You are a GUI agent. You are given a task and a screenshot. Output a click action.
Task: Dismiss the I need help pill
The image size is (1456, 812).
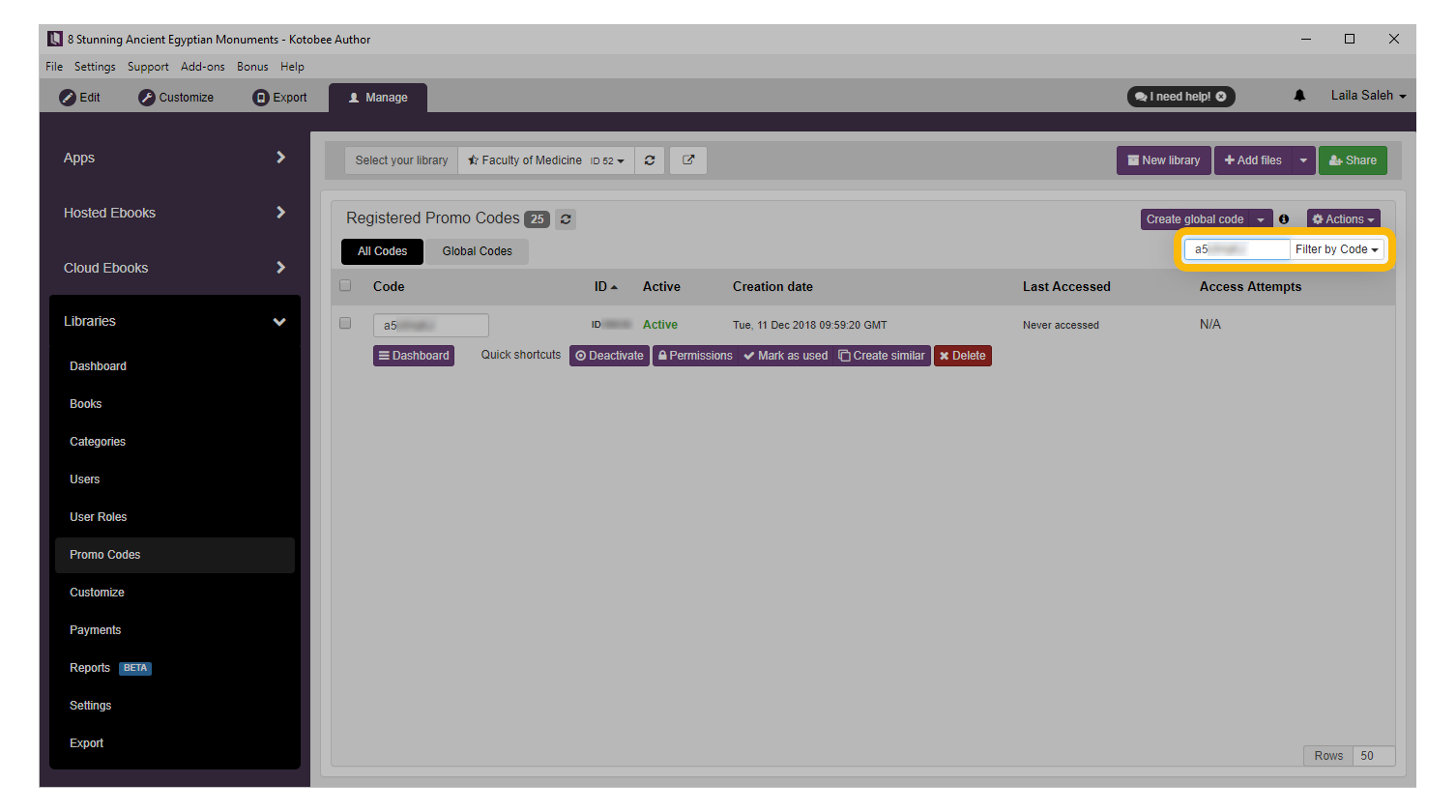click(1221, 97)
